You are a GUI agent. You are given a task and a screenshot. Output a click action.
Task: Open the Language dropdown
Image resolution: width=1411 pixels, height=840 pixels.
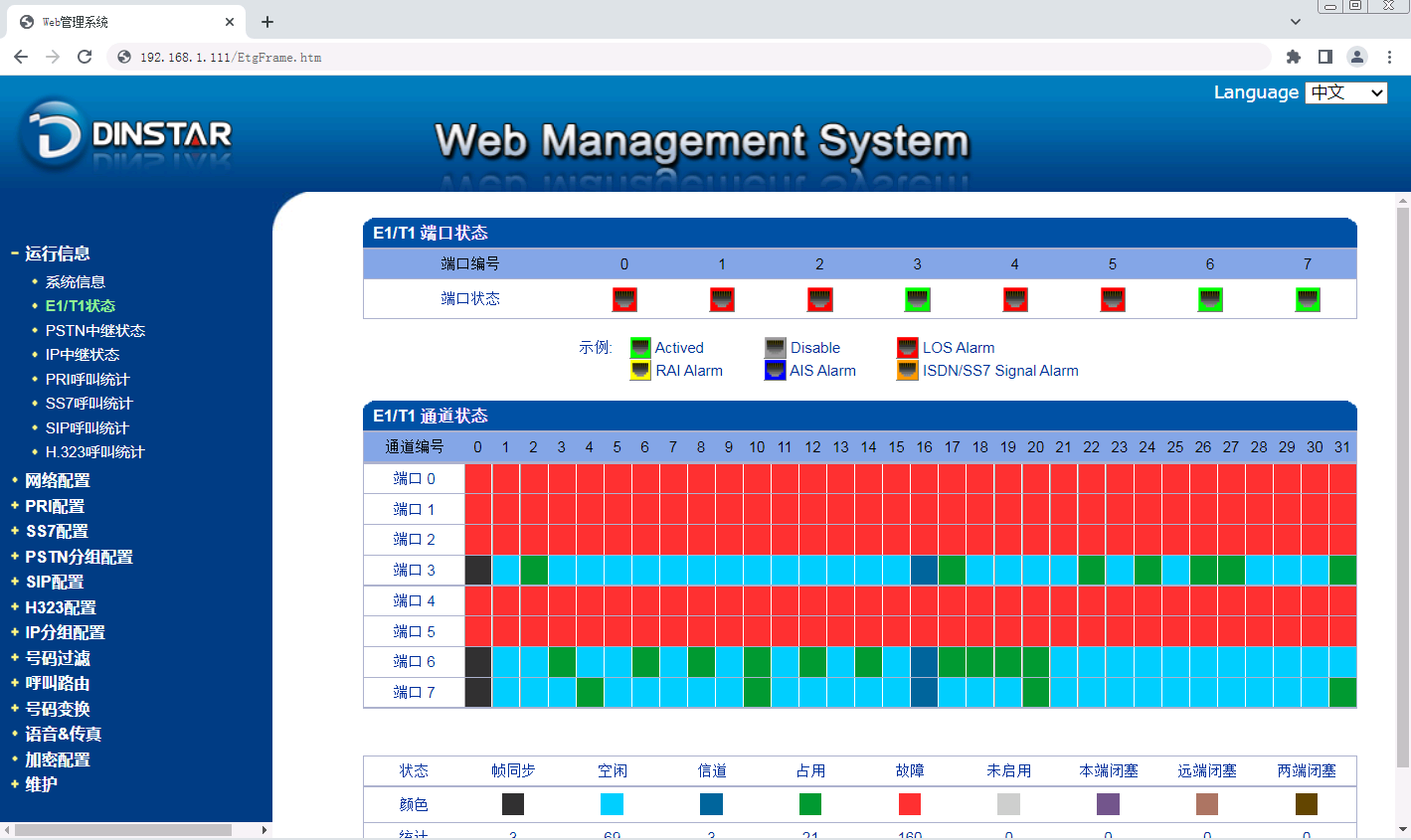point(1346,92)
